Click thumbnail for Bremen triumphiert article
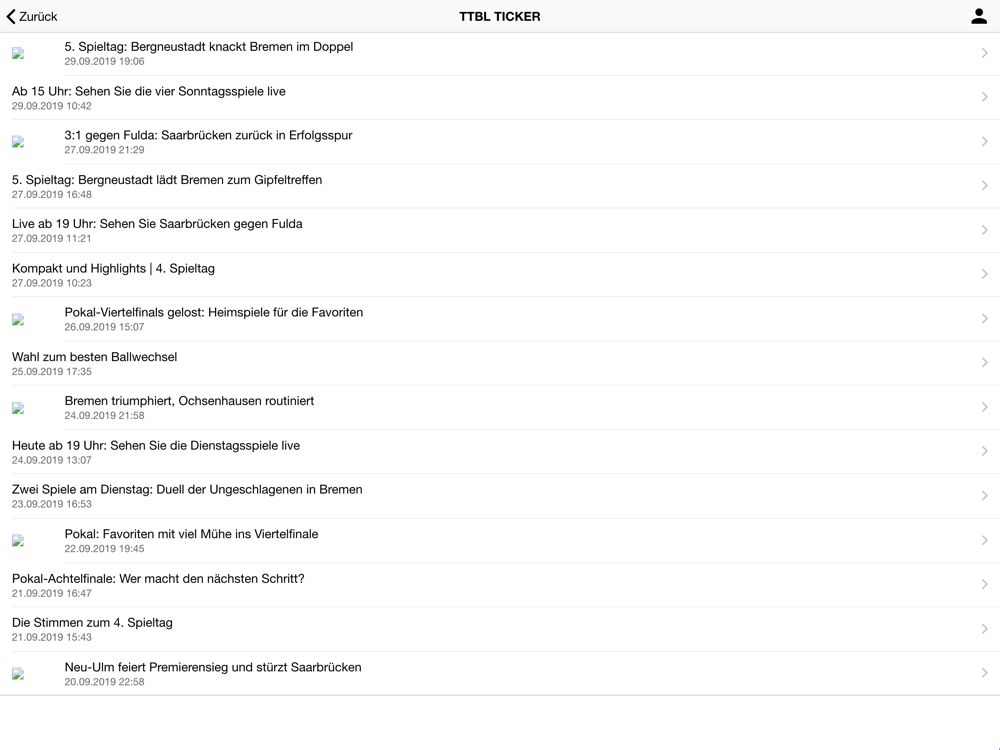Viewport: 1000px width, 750px height. pos(18,408)
